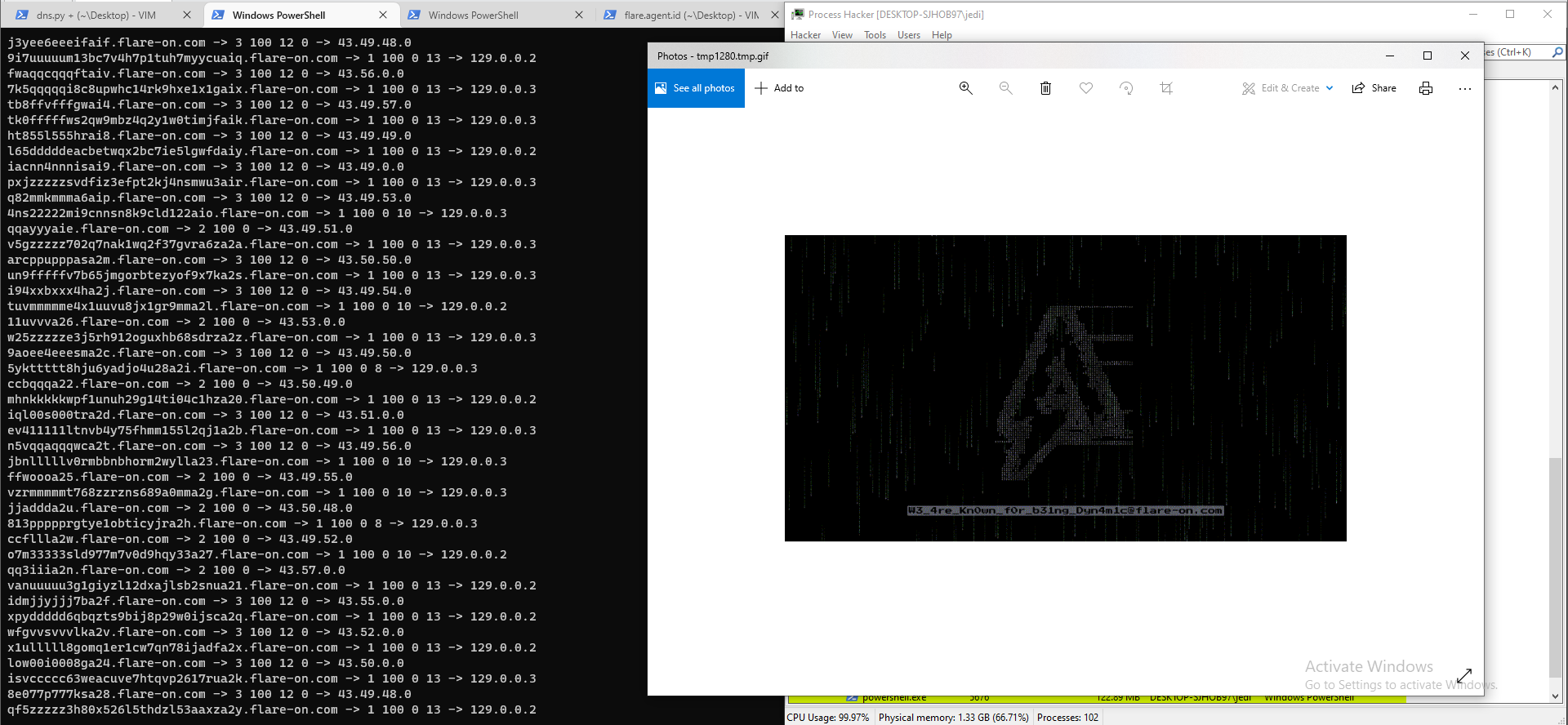1568x725 pixels.
Task: Click the Process Hacker search box (Ctrl+K)
Action: tap(1516, 52)
